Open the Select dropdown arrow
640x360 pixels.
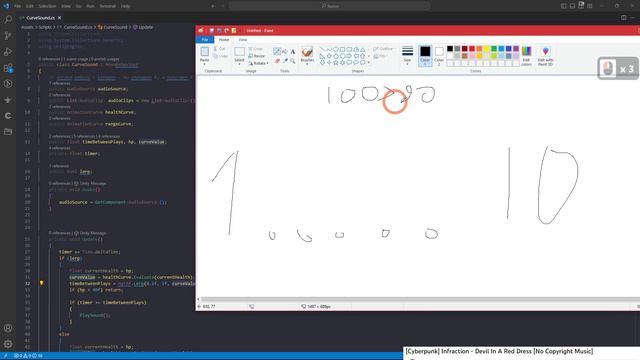tap(239, 64)
